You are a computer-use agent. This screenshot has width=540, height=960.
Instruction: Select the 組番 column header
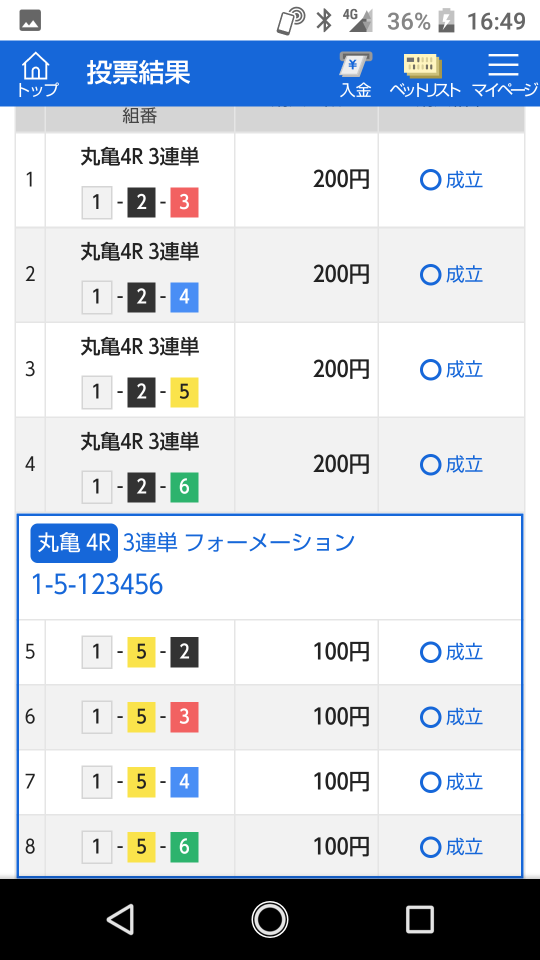[x=140, y=116]
